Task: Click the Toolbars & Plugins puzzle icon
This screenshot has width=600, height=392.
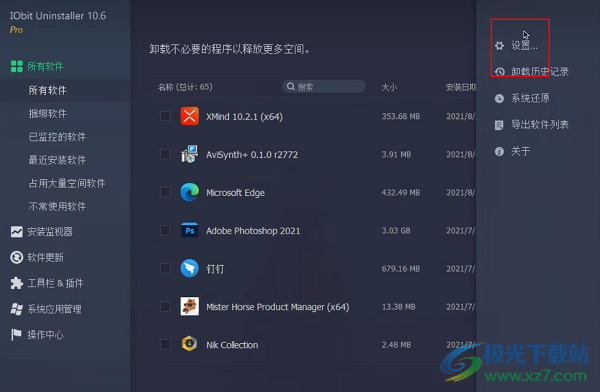Action: click(16, 283)
